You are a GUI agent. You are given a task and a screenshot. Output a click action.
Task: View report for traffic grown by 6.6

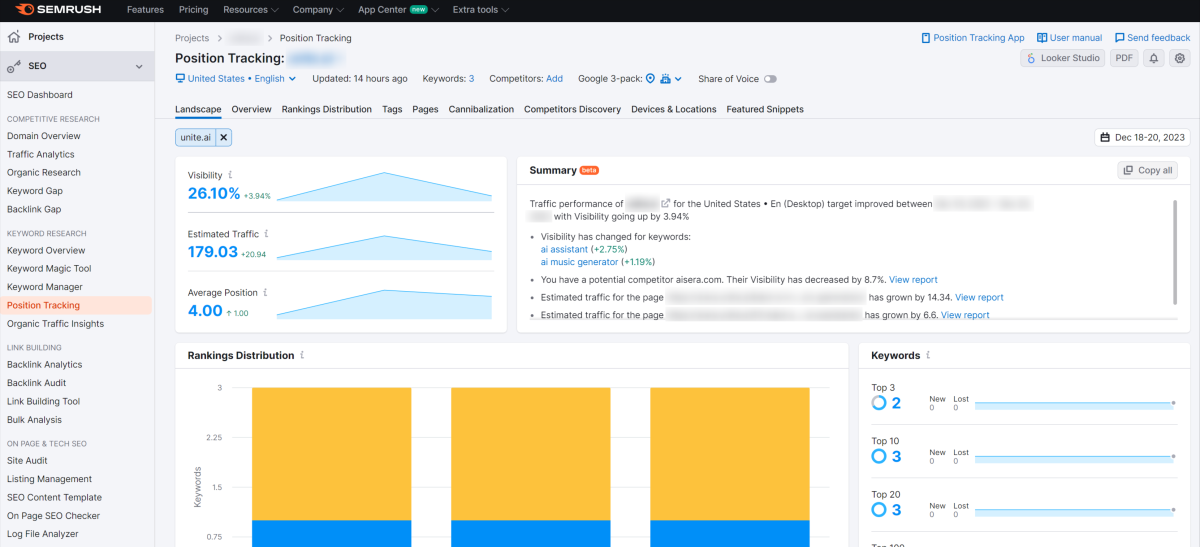pyautogui.click(x=965, y=315)
